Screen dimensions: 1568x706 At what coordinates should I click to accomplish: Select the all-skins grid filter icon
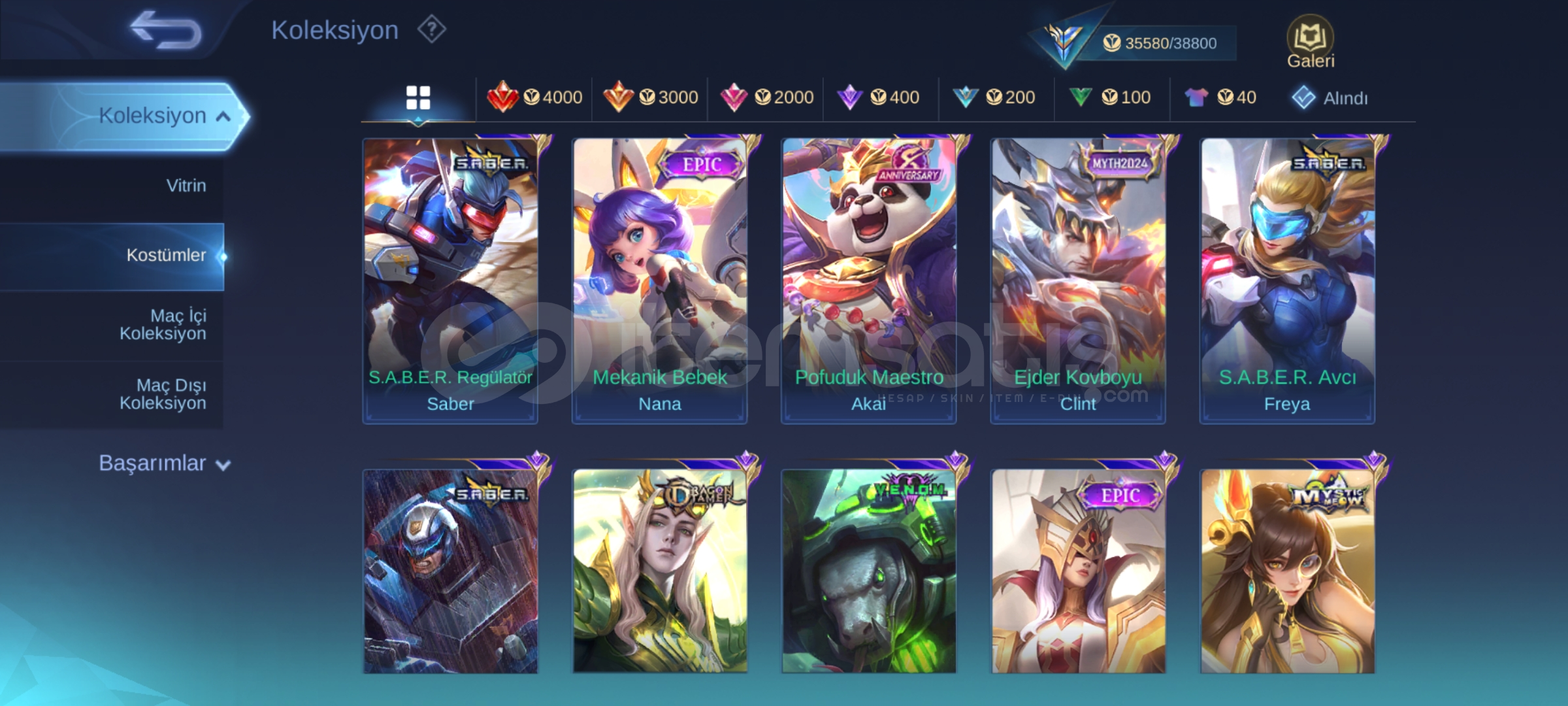coord(418,97)
